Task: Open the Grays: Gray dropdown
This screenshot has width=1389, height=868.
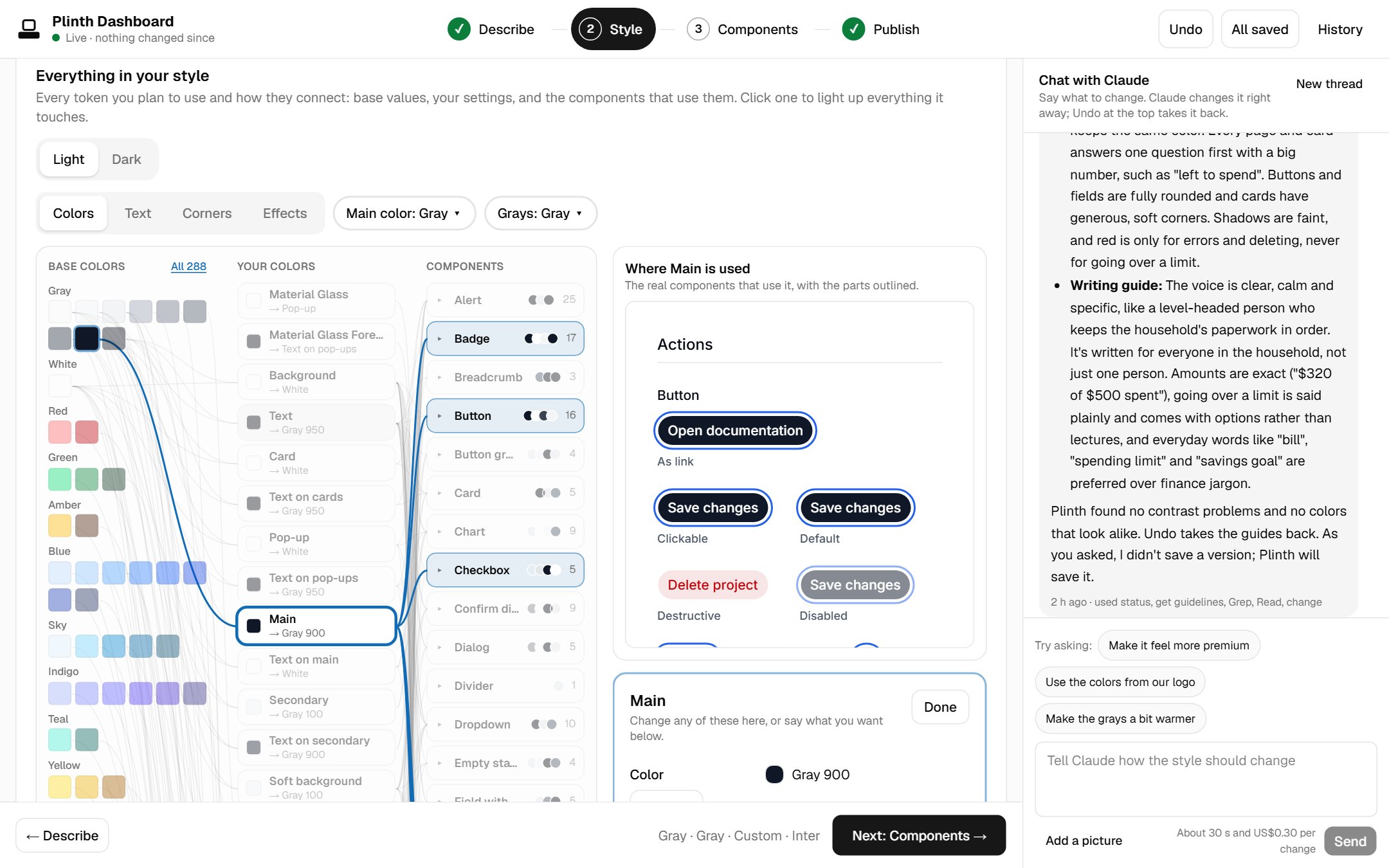Action: (540, 213)
